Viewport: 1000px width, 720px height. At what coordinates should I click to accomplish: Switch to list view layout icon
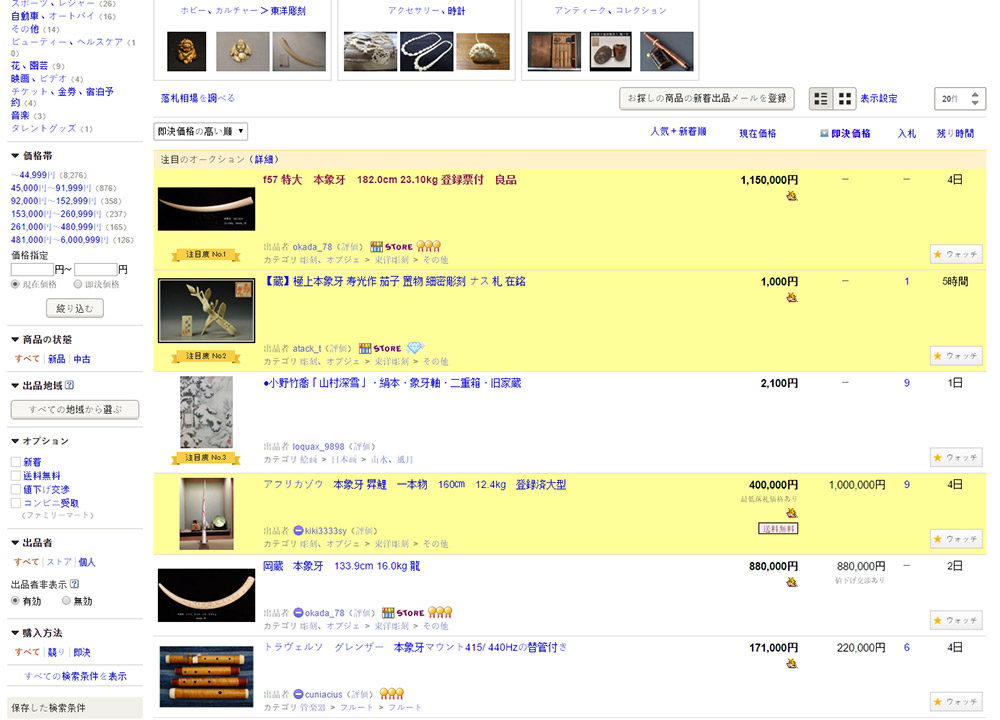821,99
